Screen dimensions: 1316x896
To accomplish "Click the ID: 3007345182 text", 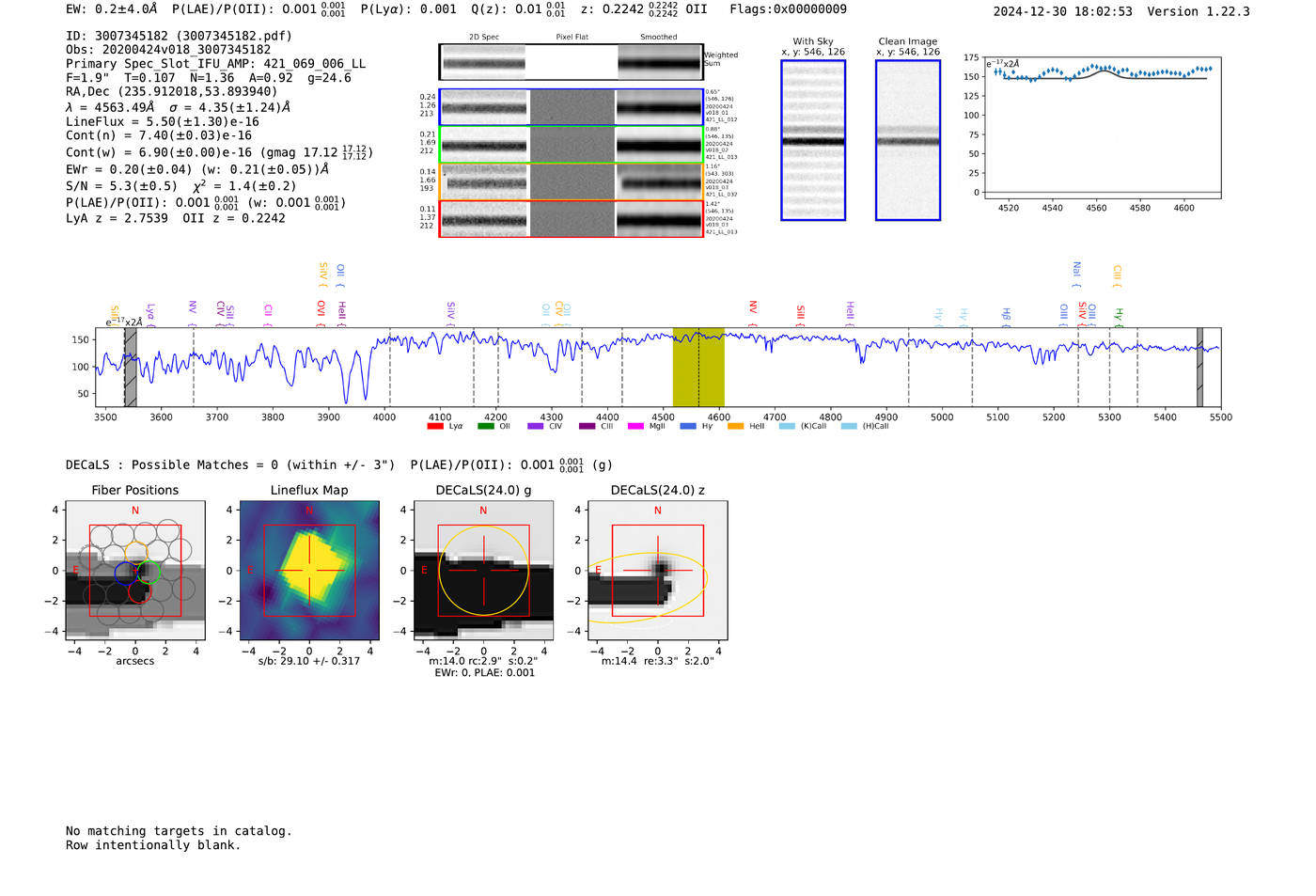I will click(179, 36).
